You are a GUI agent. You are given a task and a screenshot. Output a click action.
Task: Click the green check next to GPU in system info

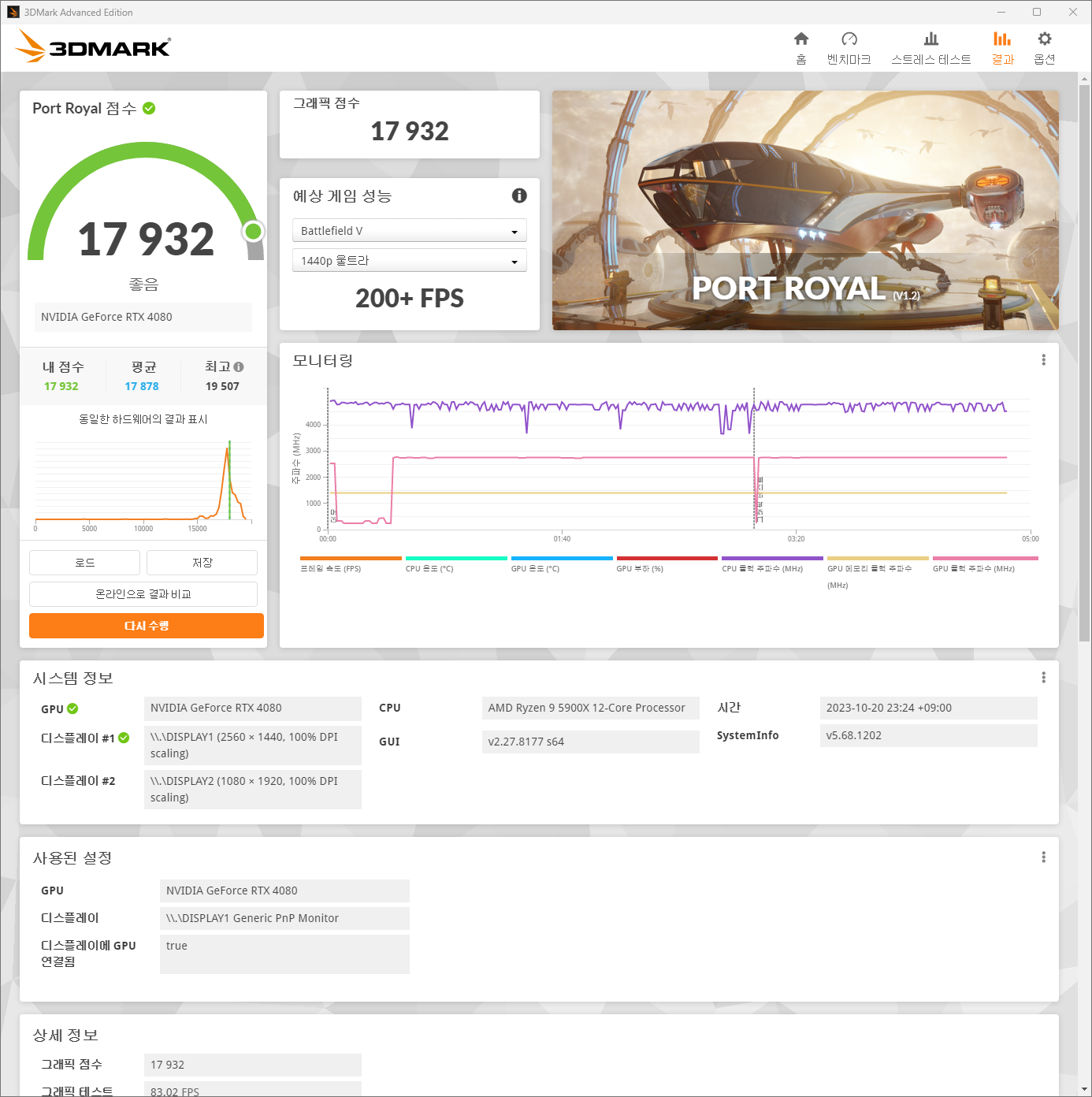coord(72,708)
